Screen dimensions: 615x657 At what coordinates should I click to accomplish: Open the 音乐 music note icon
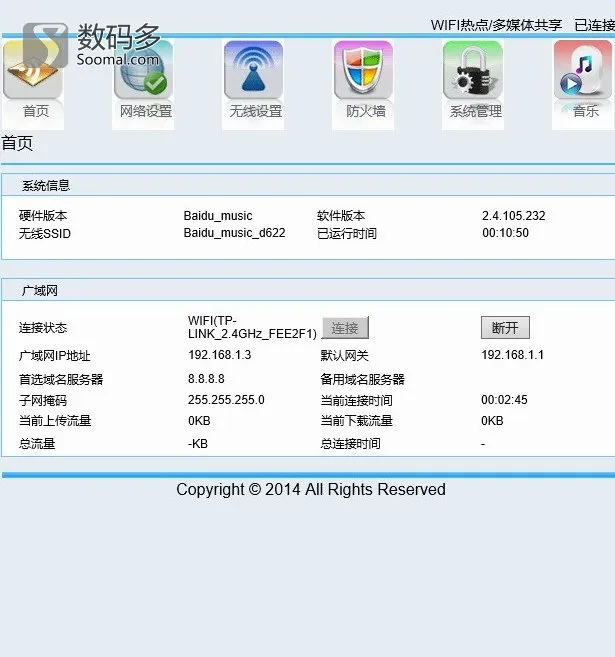point(583,70)
